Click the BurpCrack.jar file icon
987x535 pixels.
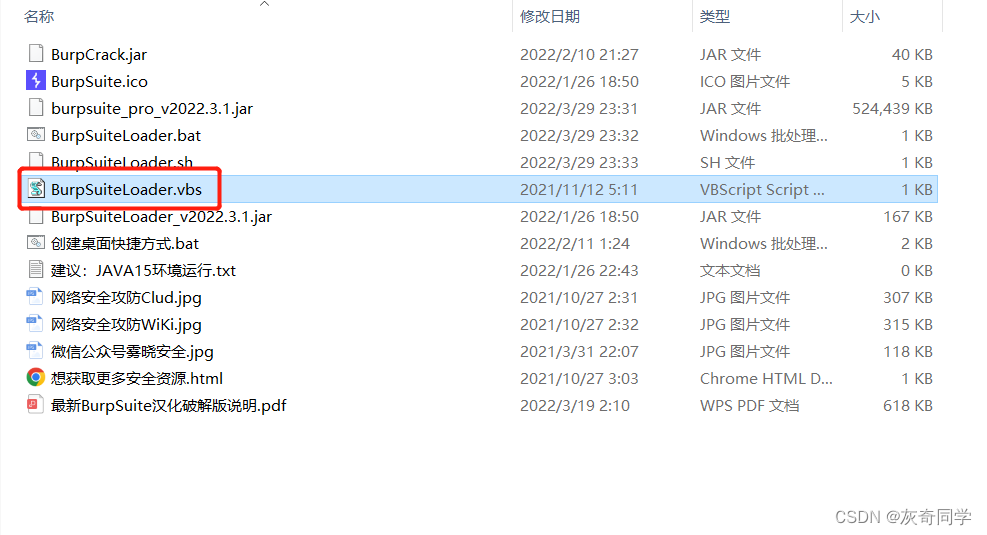[36, 54]
